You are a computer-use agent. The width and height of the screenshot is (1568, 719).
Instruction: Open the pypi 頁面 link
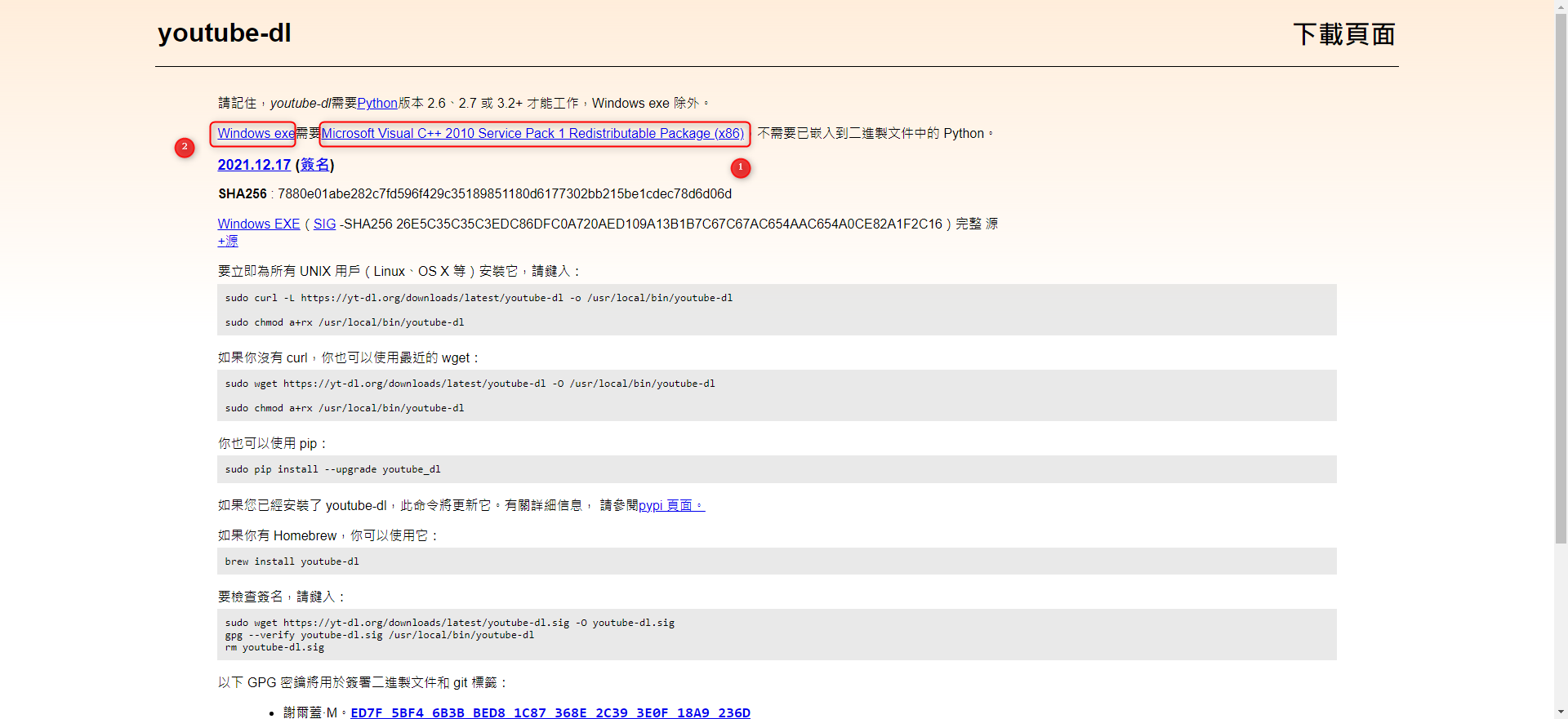click(x=671, y=505)
